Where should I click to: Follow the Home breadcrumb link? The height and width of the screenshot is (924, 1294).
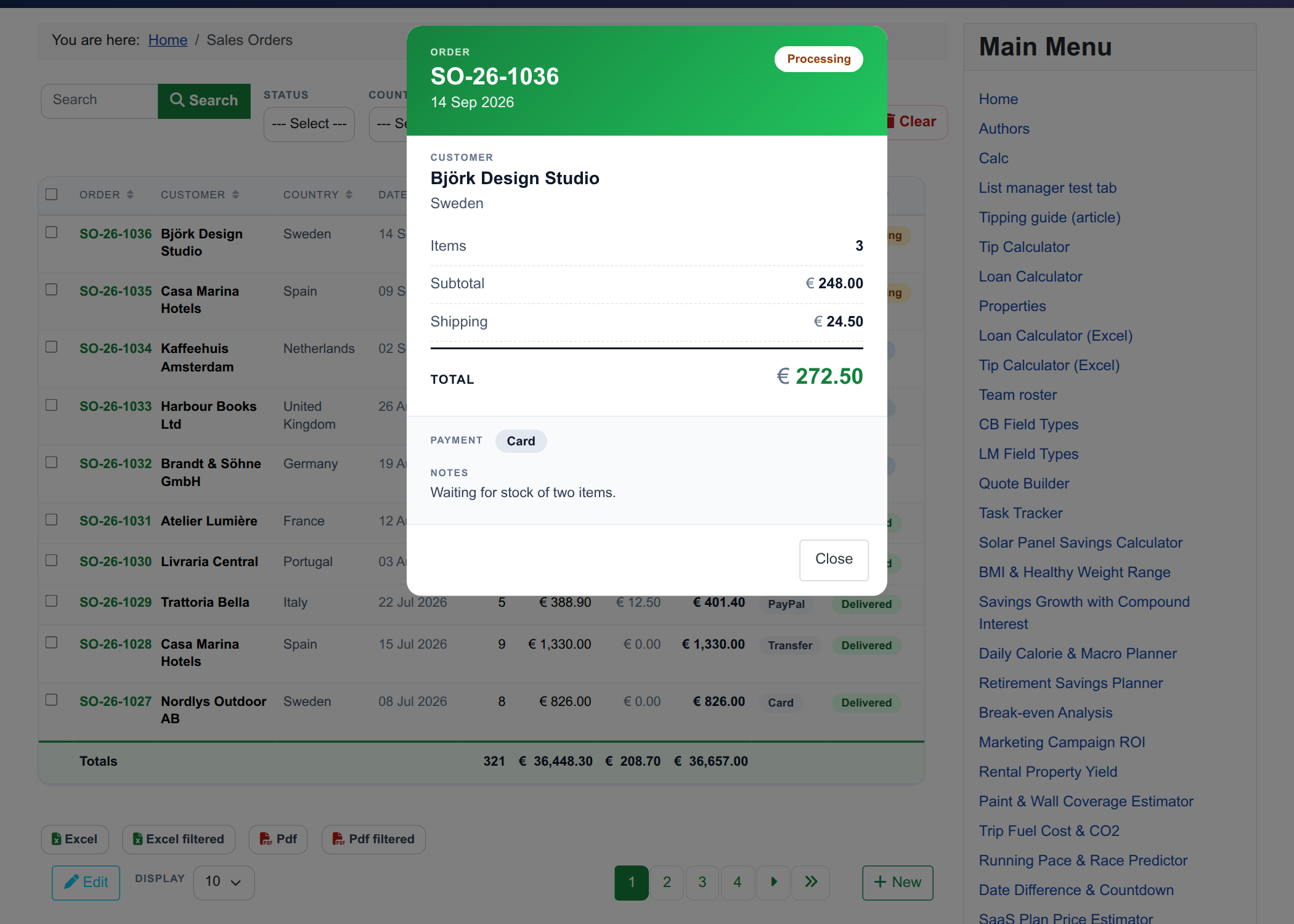(x=168, y=40)
